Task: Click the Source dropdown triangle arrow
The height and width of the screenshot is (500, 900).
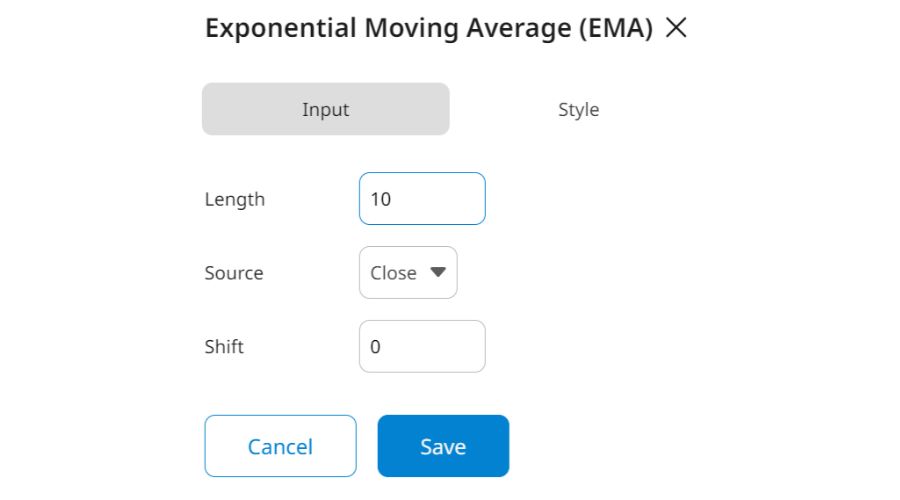Action: click(437, 273)
